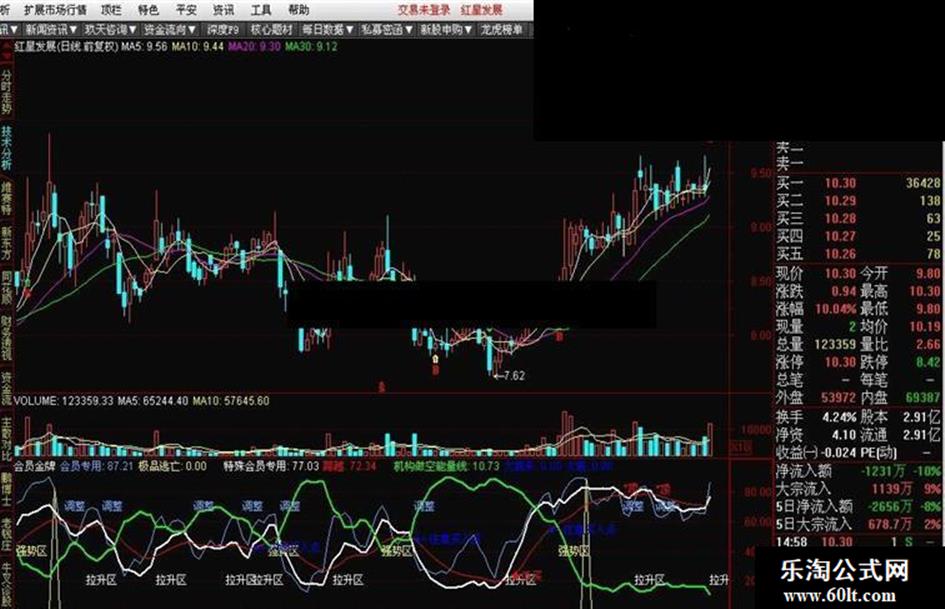
Task: Switch to the 新东方 sidebar tab
Action: [x=7, y=244]
